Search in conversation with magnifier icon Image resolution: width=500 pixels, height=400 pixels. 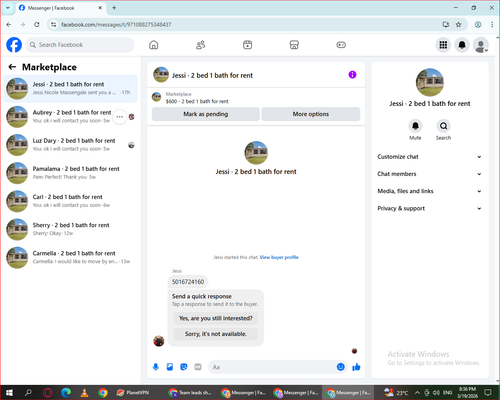[443, 126]
